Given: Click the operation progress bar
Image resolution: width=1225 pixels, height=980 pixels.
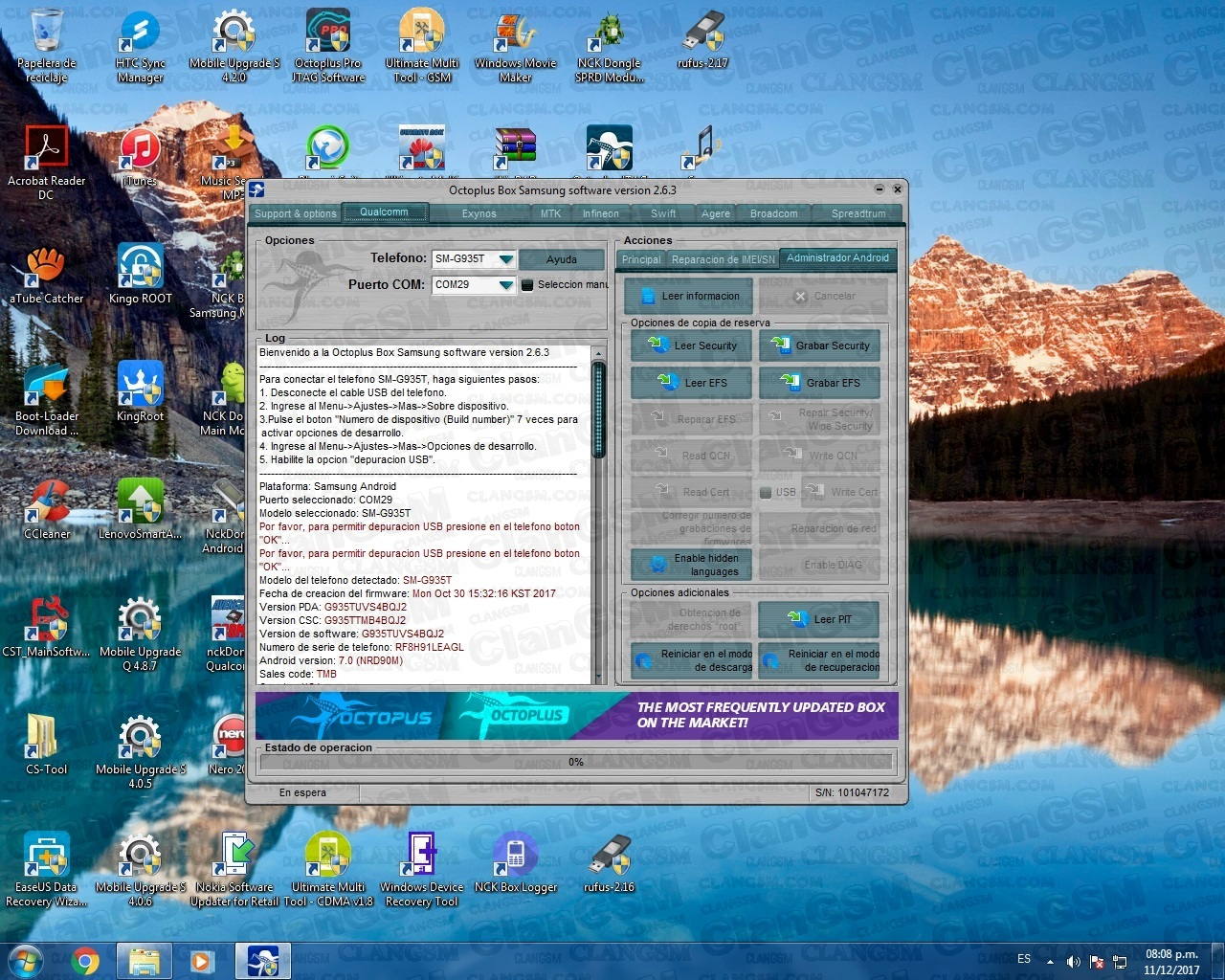Looking at the screenshot, I should coord(576,763).
